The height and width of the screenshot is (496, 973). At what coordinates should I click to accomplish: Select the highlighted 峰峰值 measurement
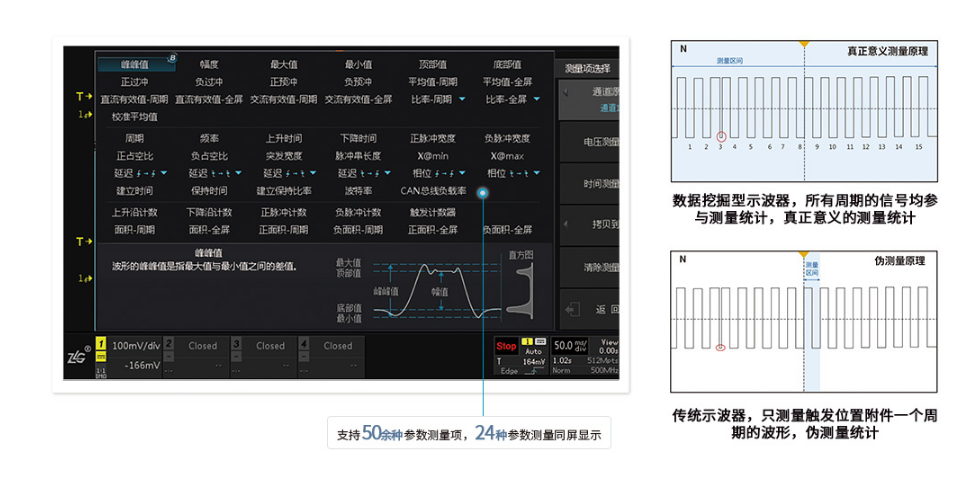[135, 65]
